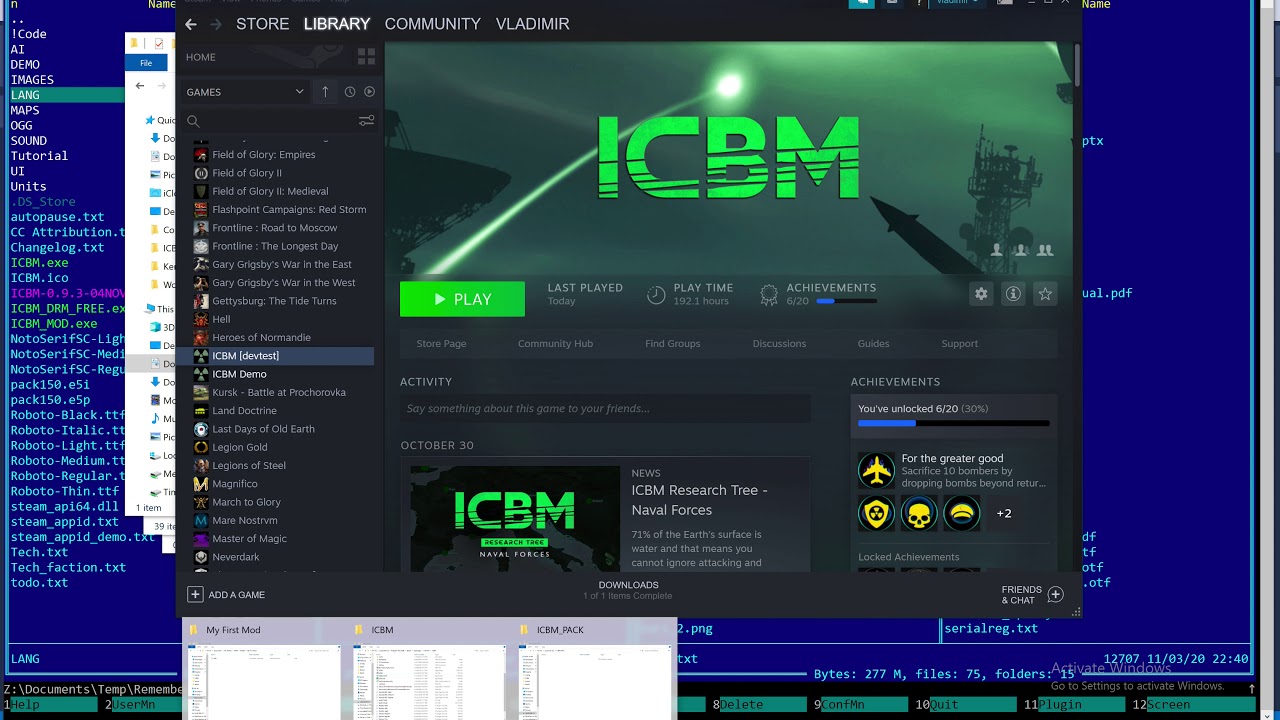Viewport: 1280px width, 720px height.
Task: Open the skull achievement icon
Action: (919, 513)
